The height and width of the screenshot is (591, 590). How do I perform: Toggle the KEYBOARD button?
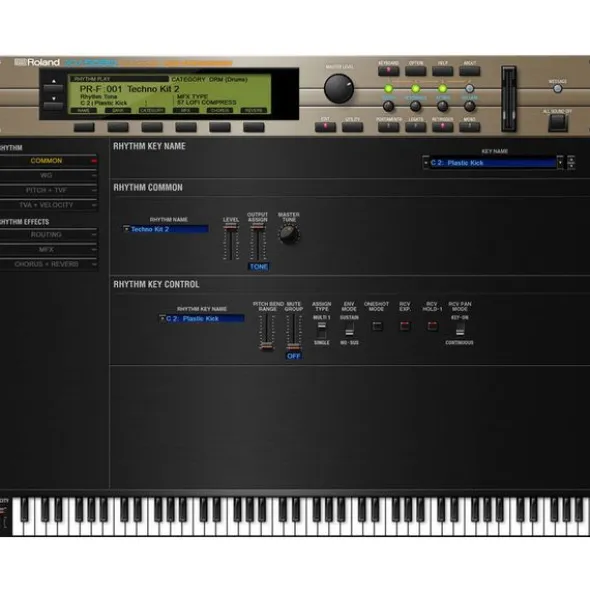388,71
